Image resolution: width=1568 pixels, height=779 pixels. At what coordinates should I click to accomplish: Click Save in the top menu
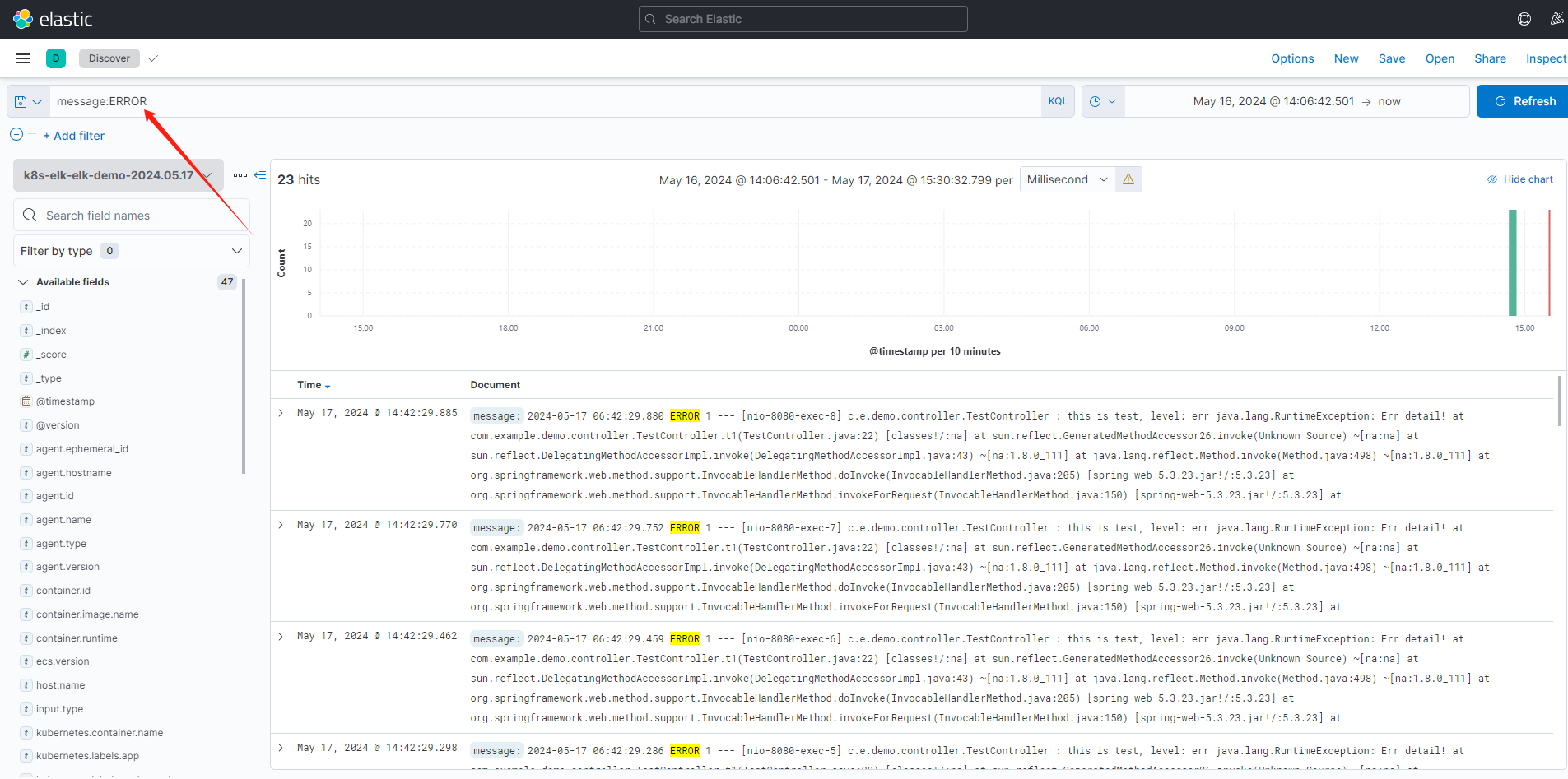pyautogui.click(x=1392, y=58)
